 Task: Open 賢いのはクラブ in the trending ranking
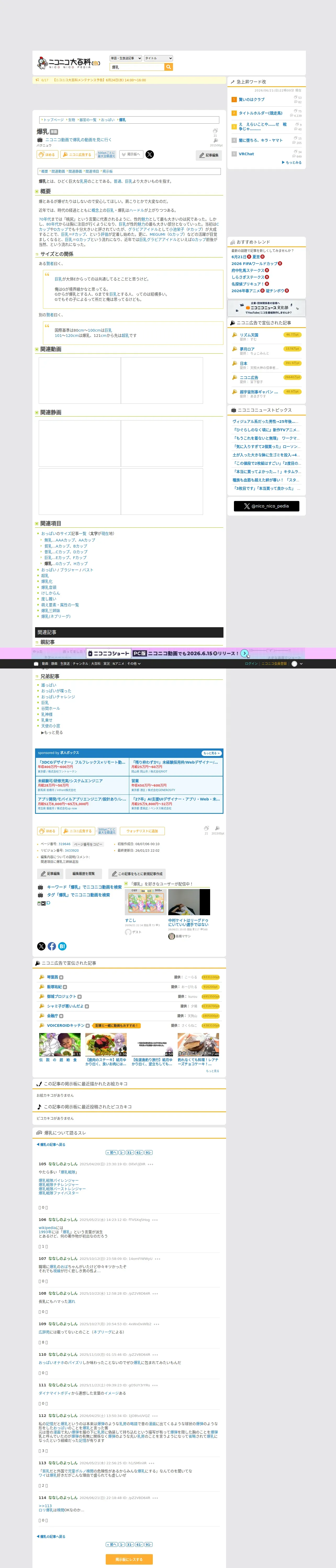click(252, 99)
